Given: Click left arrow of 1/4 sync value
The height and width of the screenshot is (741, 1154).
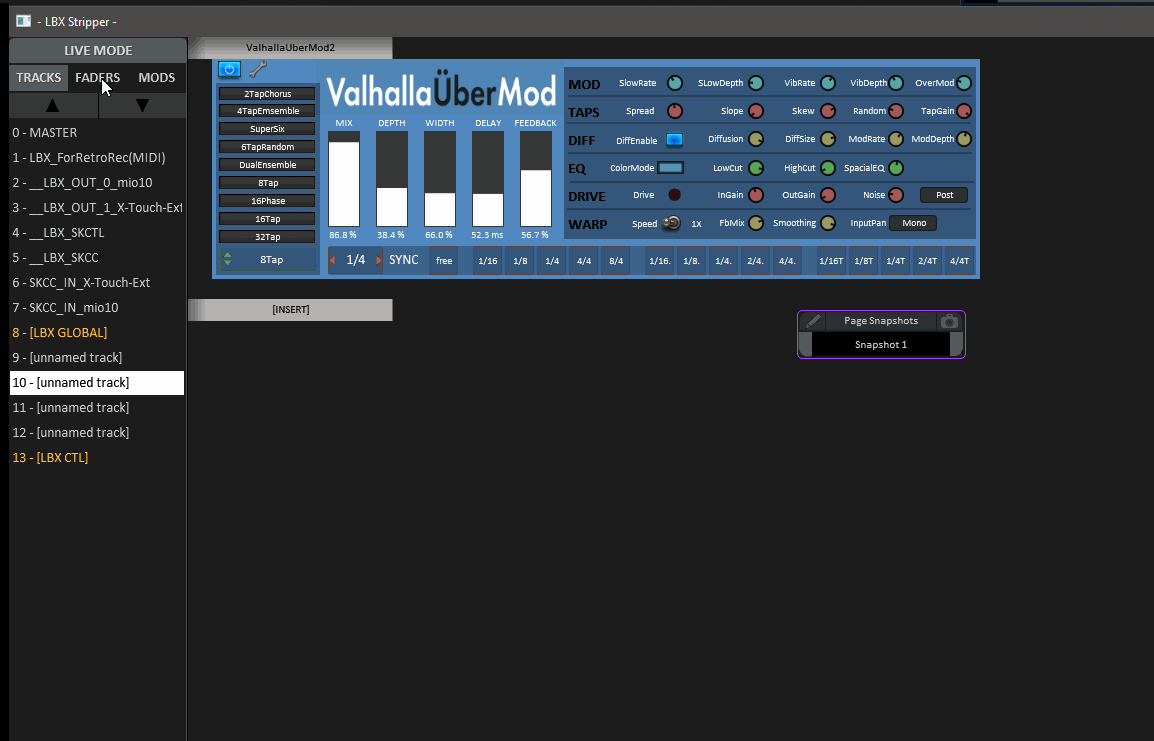Looking at the screenshot, I should (x=333, y=260).
